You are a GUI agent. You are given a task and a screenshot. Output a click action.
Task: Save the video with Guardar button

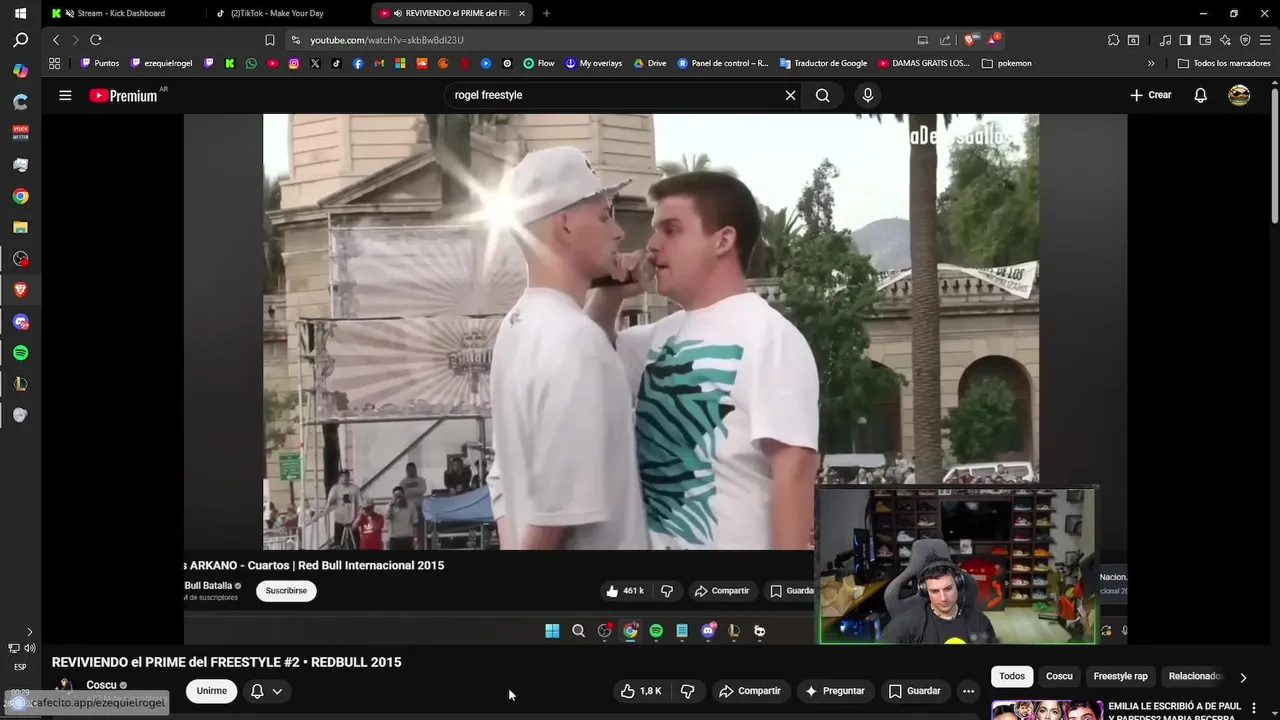tap(914, 691)
